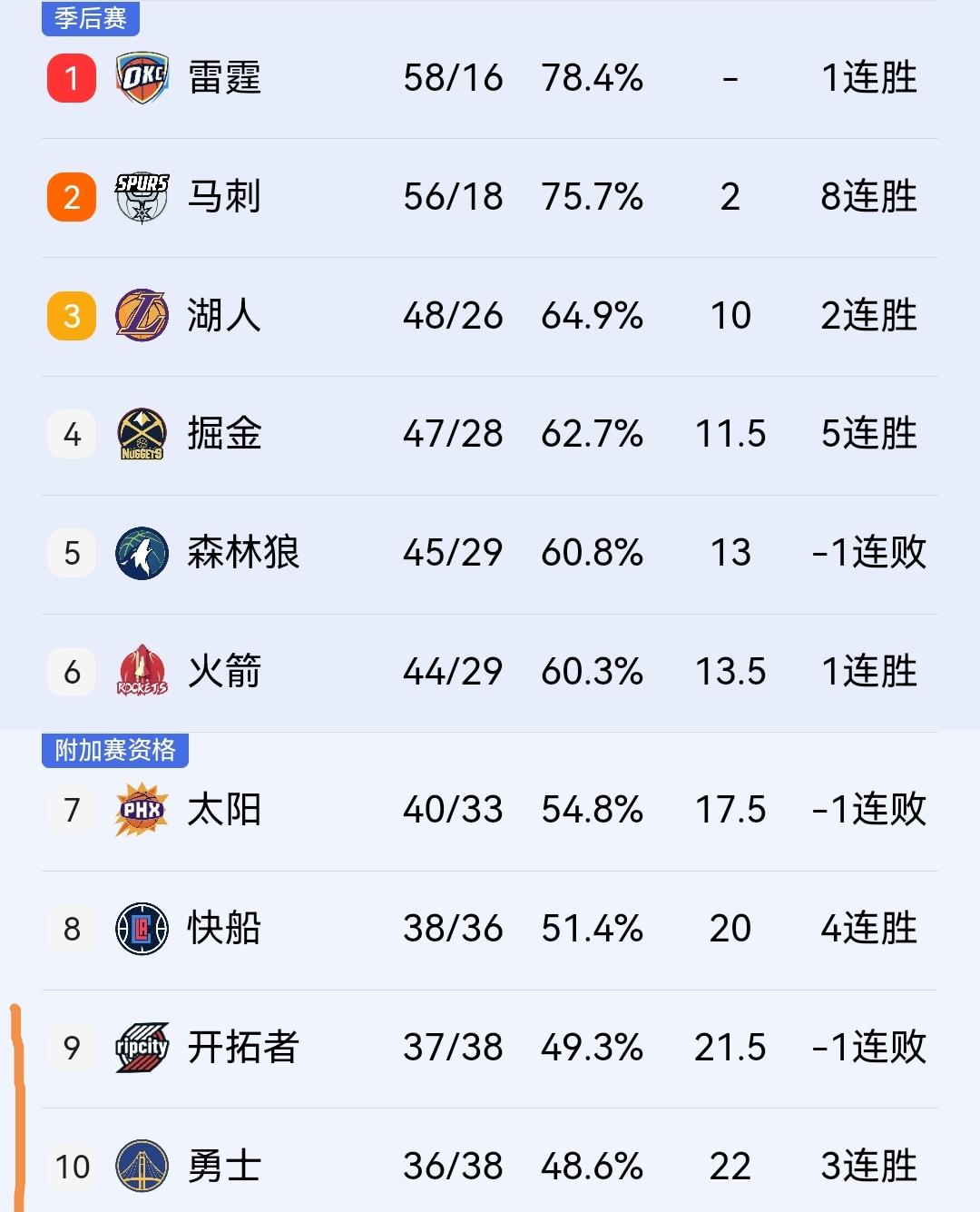Click the rank number 1 badge
Screen dimensions: 980x1212
pos(70,78)
